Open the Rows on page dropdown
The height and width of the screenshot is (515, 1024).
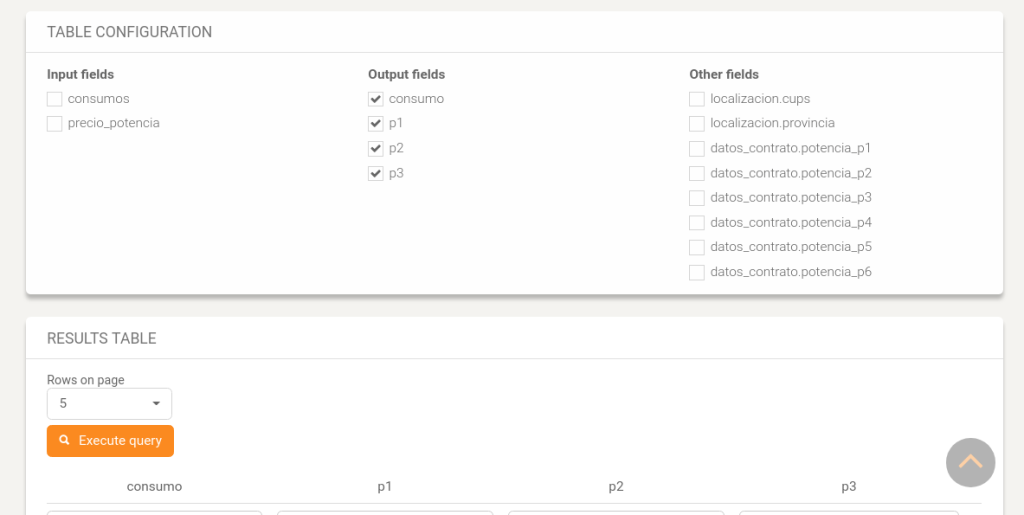point(109,403)
